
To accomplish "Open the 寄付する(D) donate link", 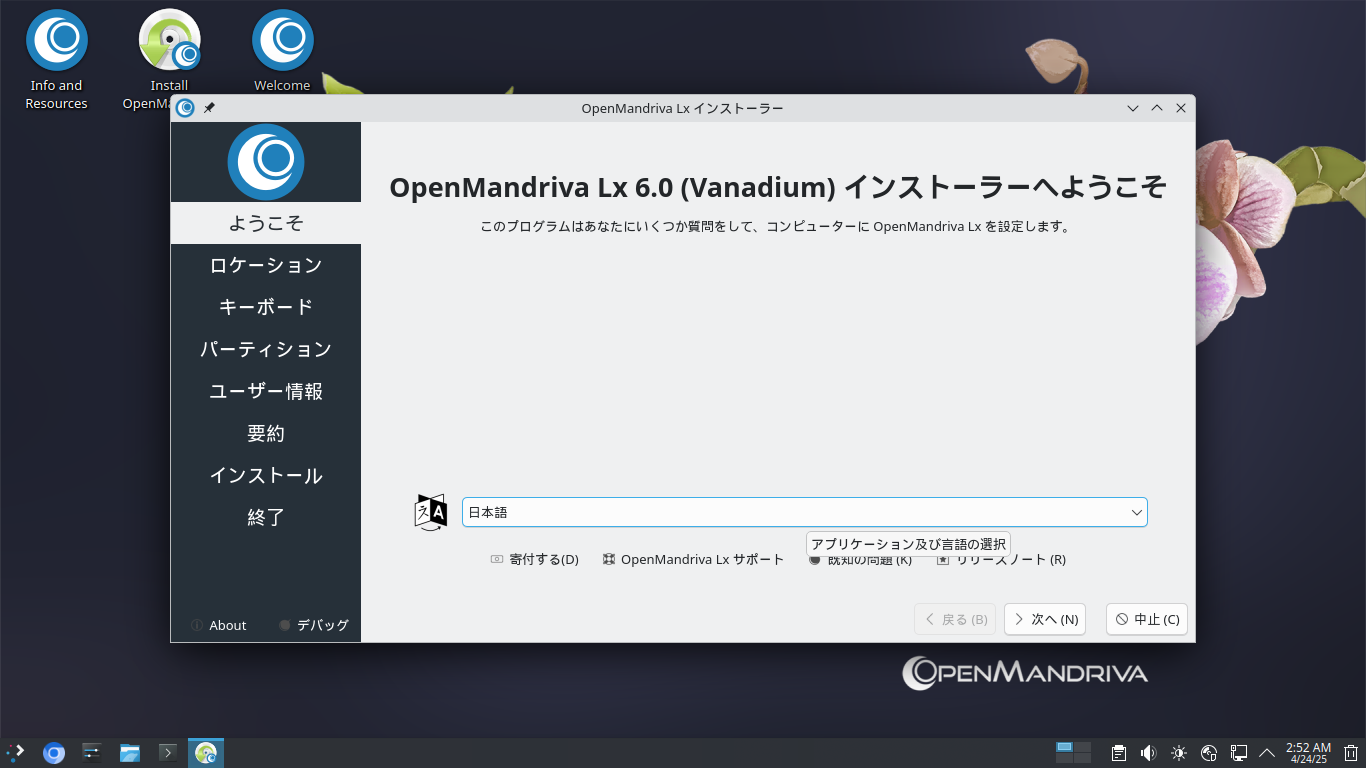I will click(x=535, y=559).
